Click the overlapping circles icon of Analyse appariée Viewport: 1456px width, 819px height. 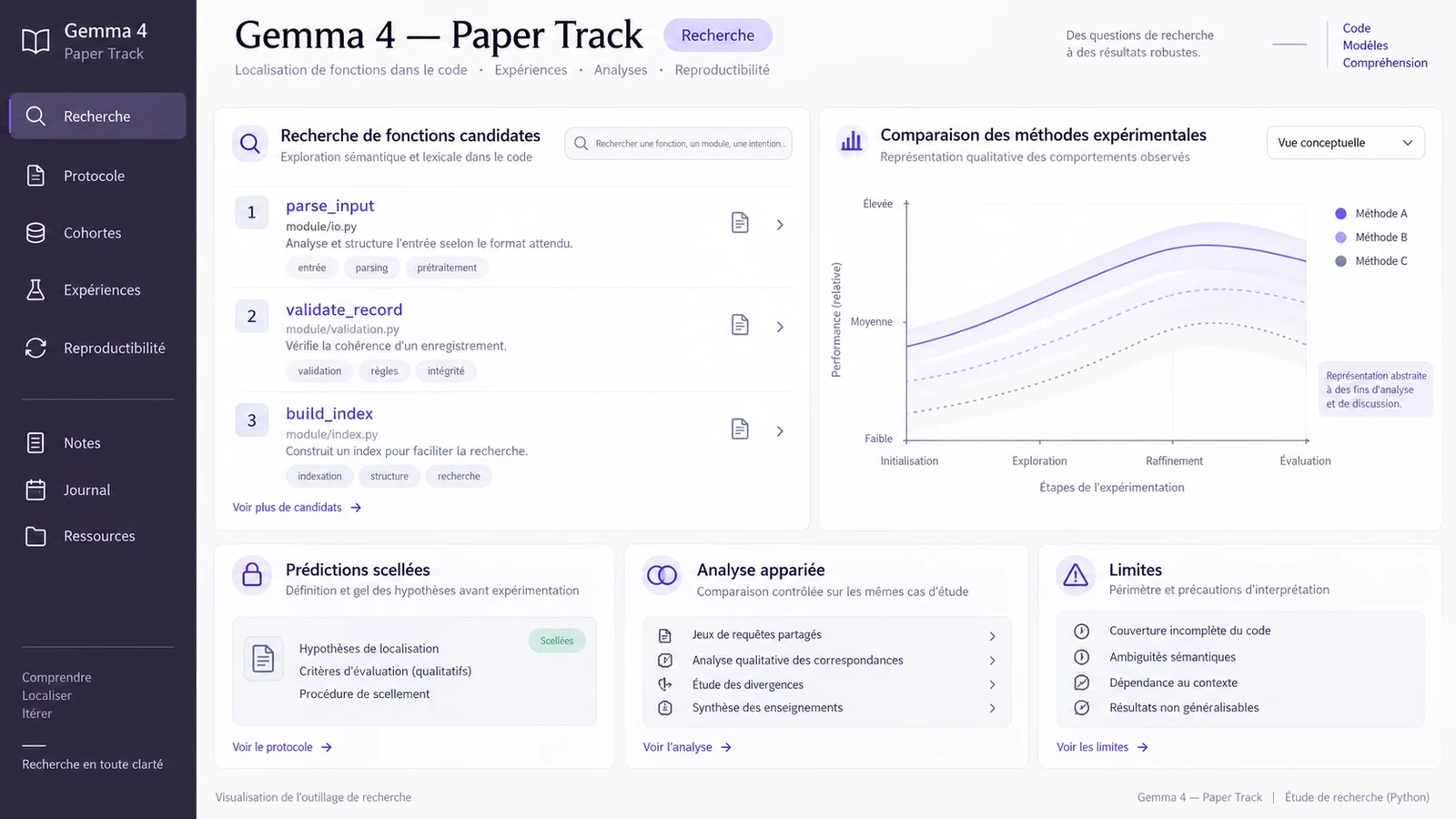tap(662, 574)
